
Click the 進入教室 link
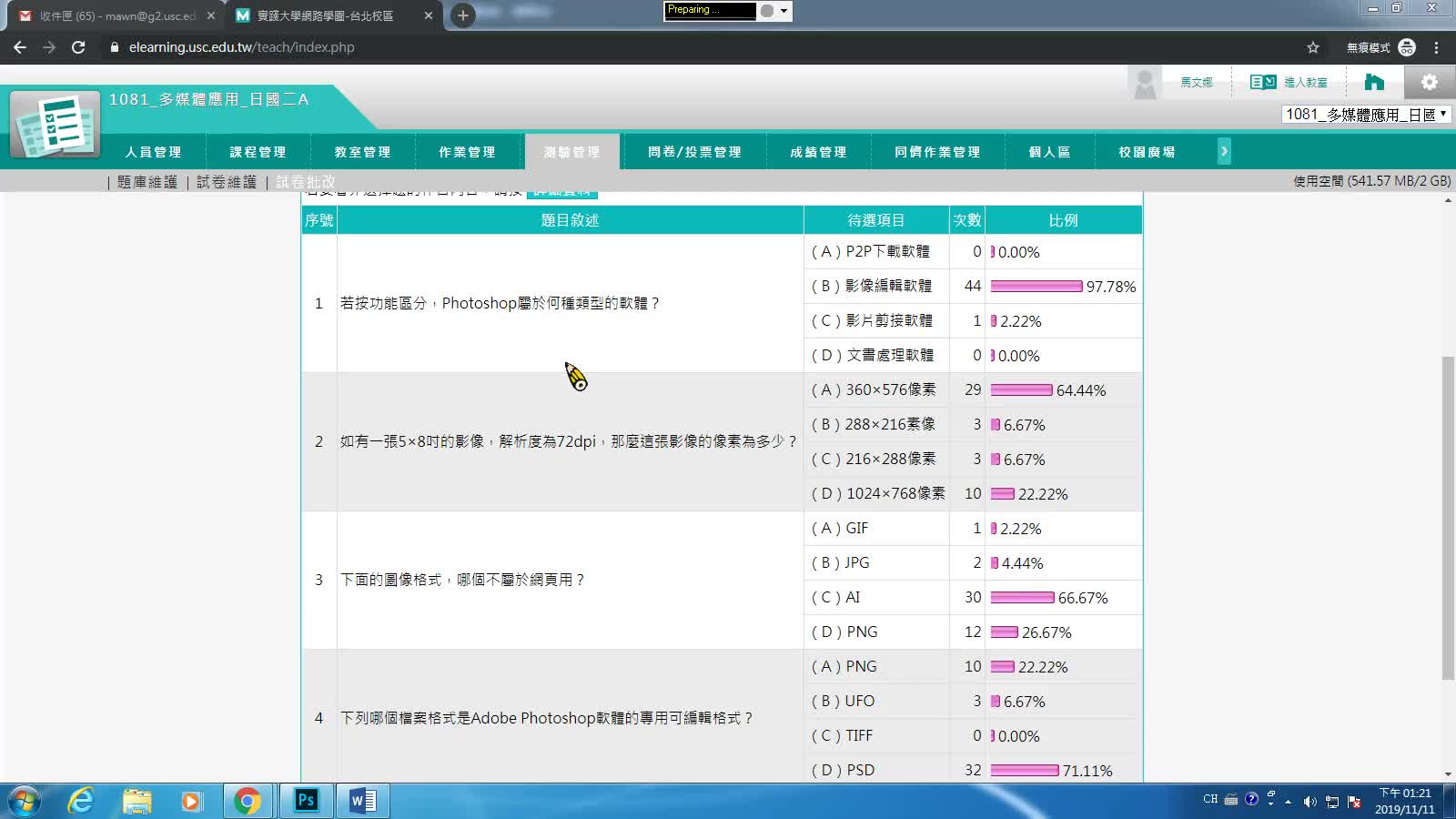(x=1306, y=82)
